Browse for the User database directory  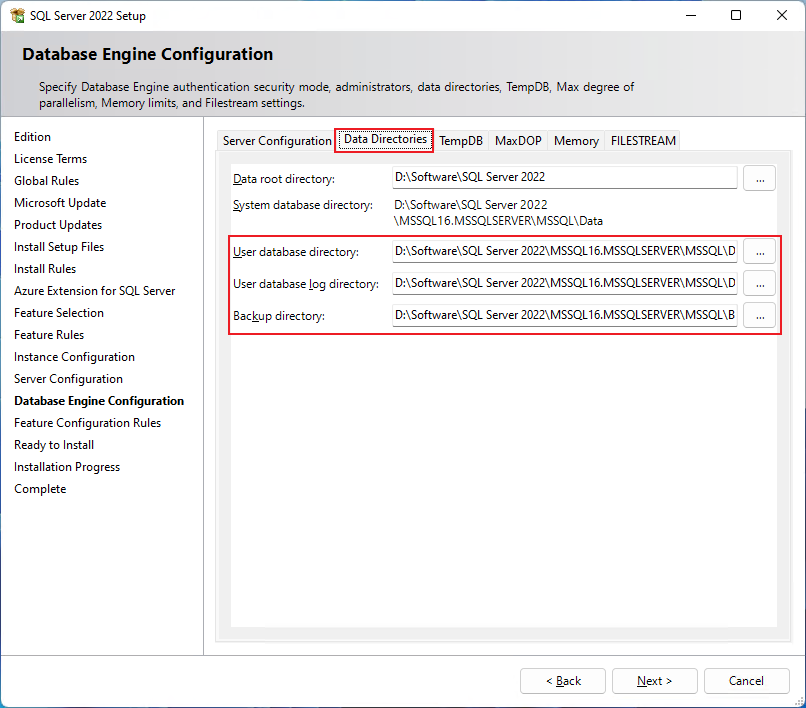(759, 252)
